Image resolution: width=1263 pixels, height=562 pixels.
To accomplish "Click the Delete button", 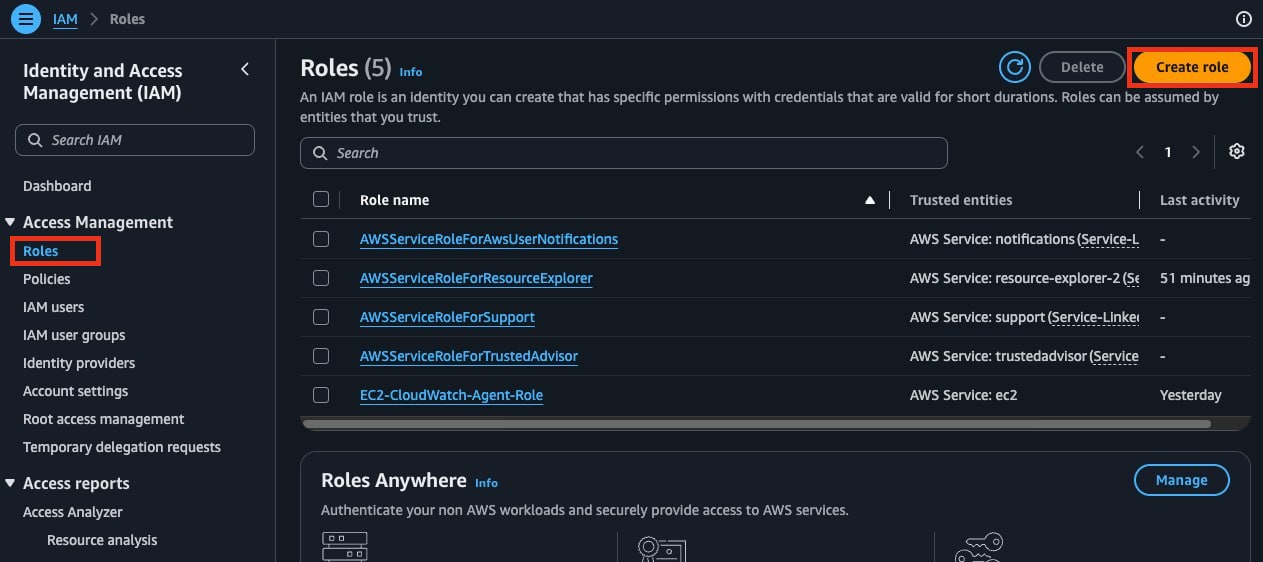I will 1082,67.
